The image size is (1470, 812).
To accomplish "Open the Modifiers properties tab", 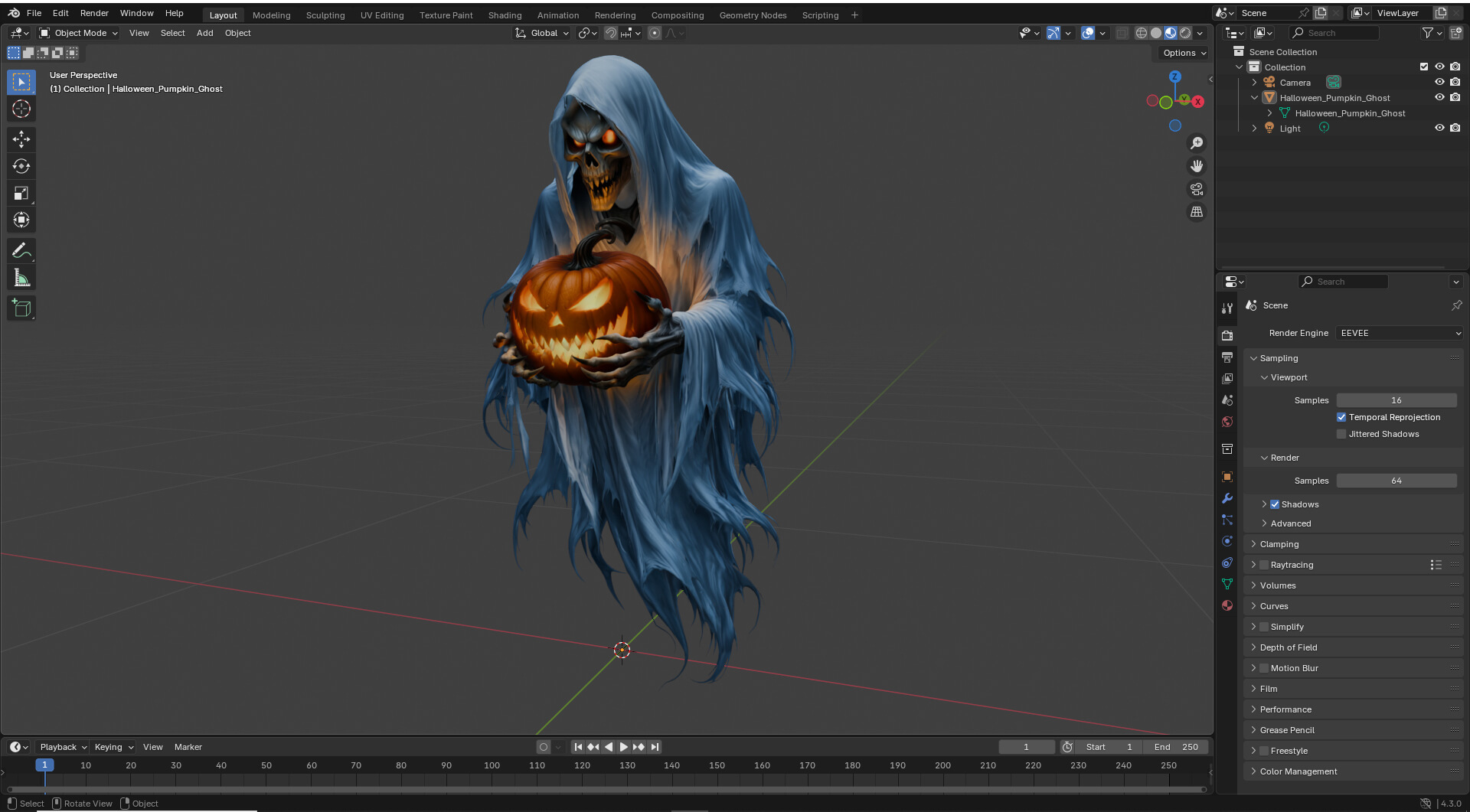I will pos(1227,498).
